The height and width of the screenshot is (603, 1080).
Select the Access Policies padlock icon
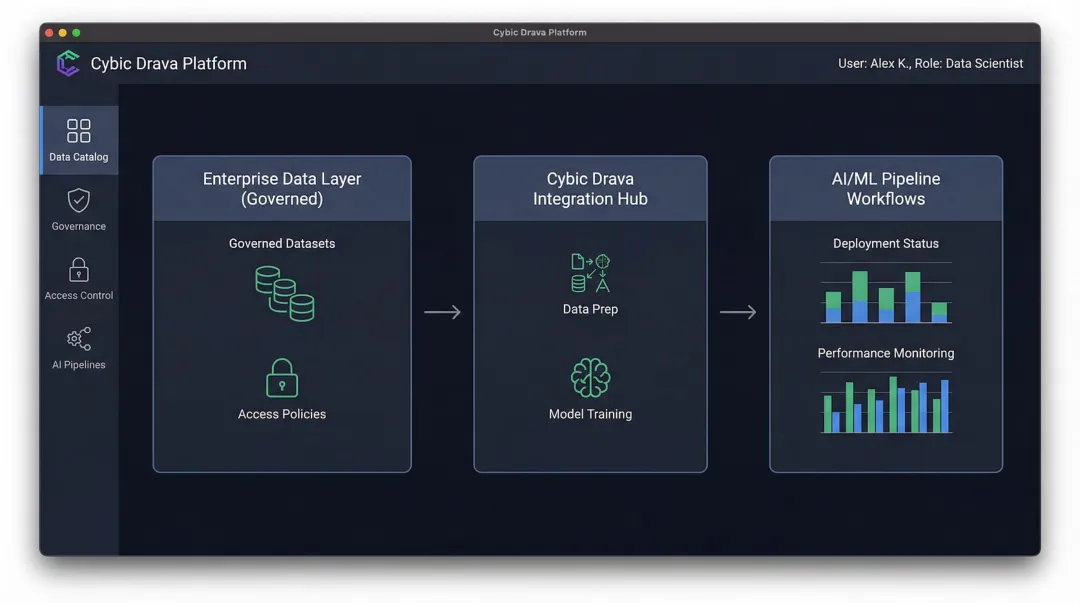(281, 377)
